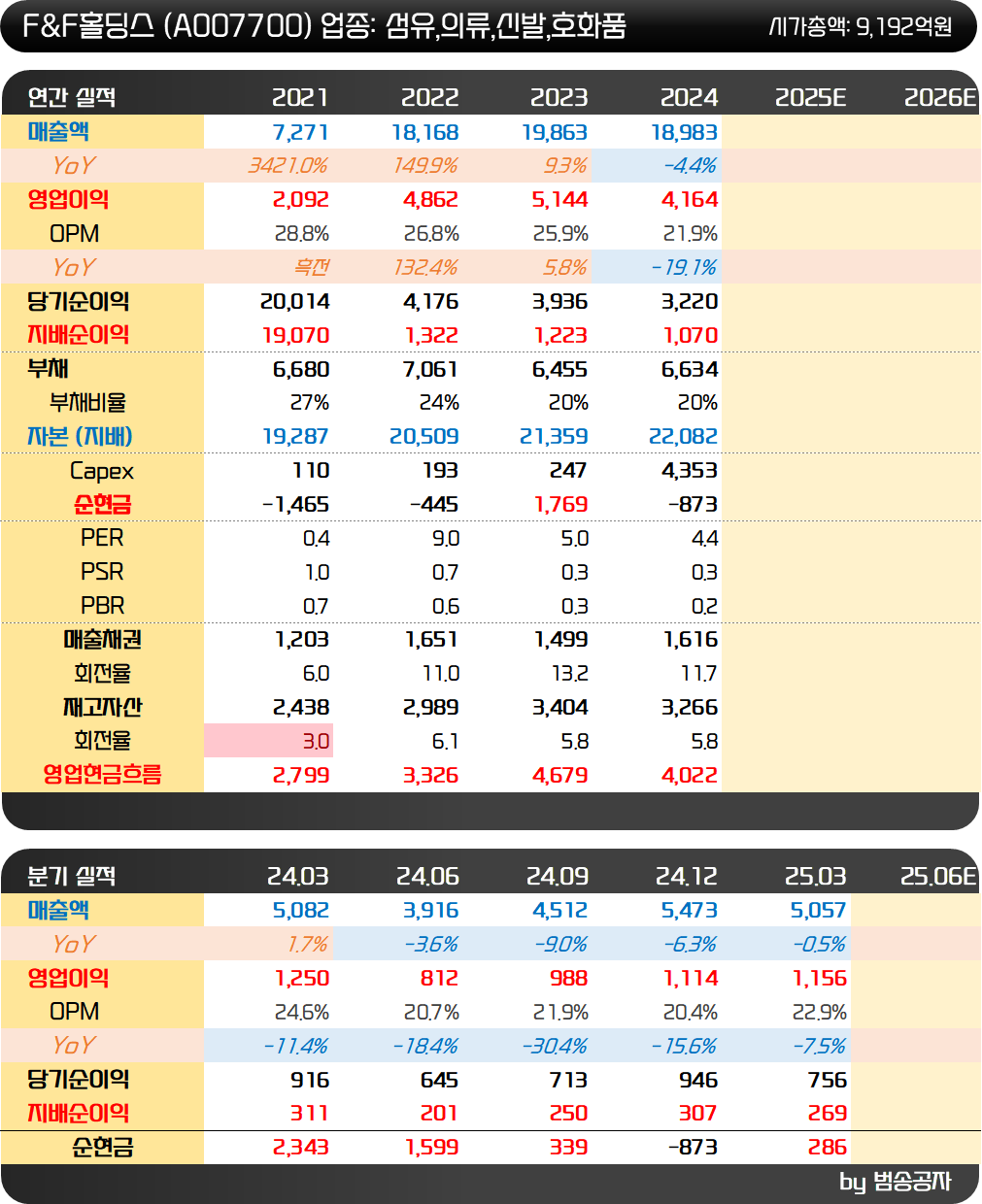This screenshot has height=1204, width=982.
Task: Click the 2023 column header
Action: click(x=559, y=97)
